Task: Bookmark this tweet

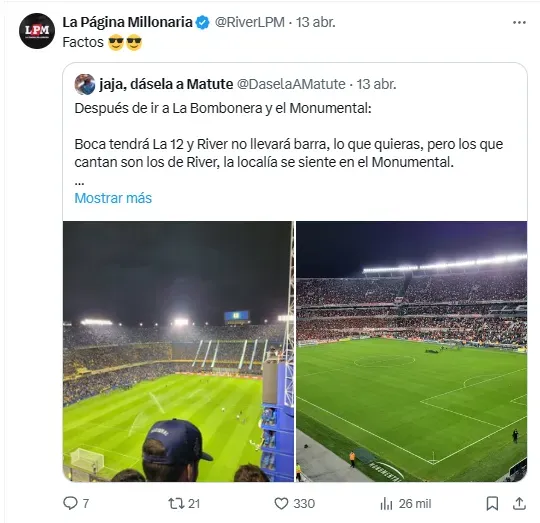Action: tap(492, 504)
